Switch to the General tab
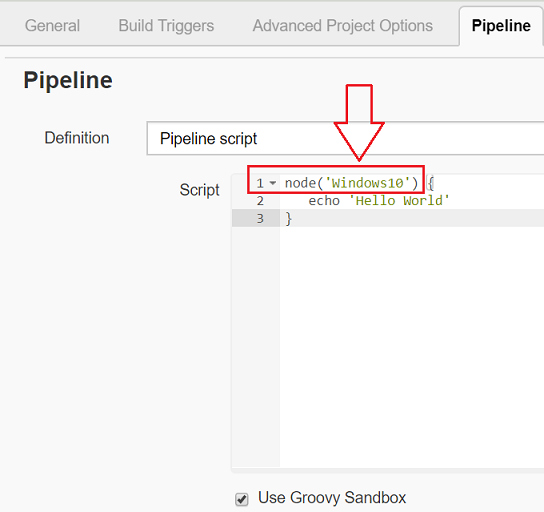This screenshot has height=512, width=544. tap(52, 26)
